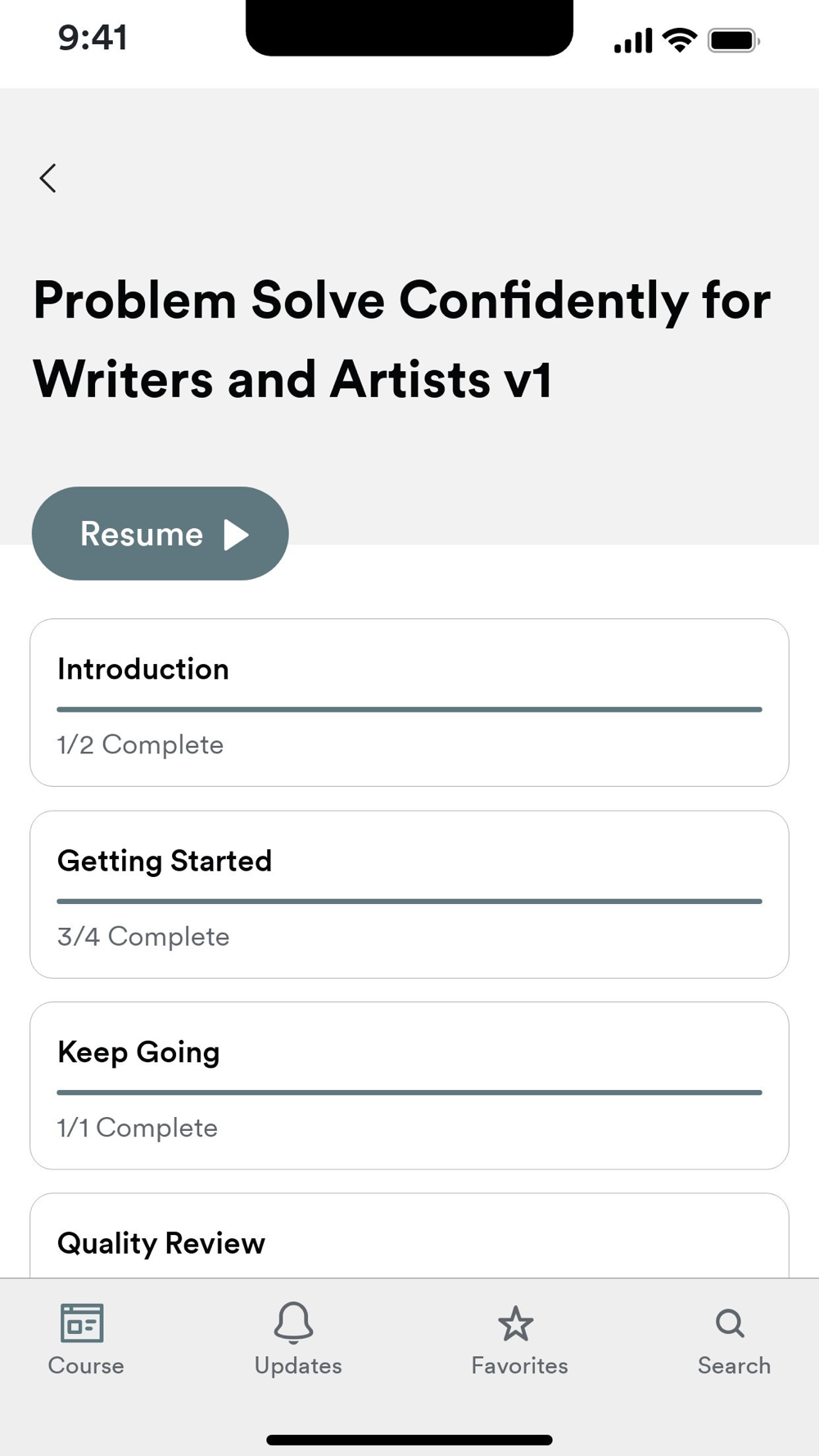Select the Favorites tab label
This screenshot has width=819, height=1456.
(519, 1365)
